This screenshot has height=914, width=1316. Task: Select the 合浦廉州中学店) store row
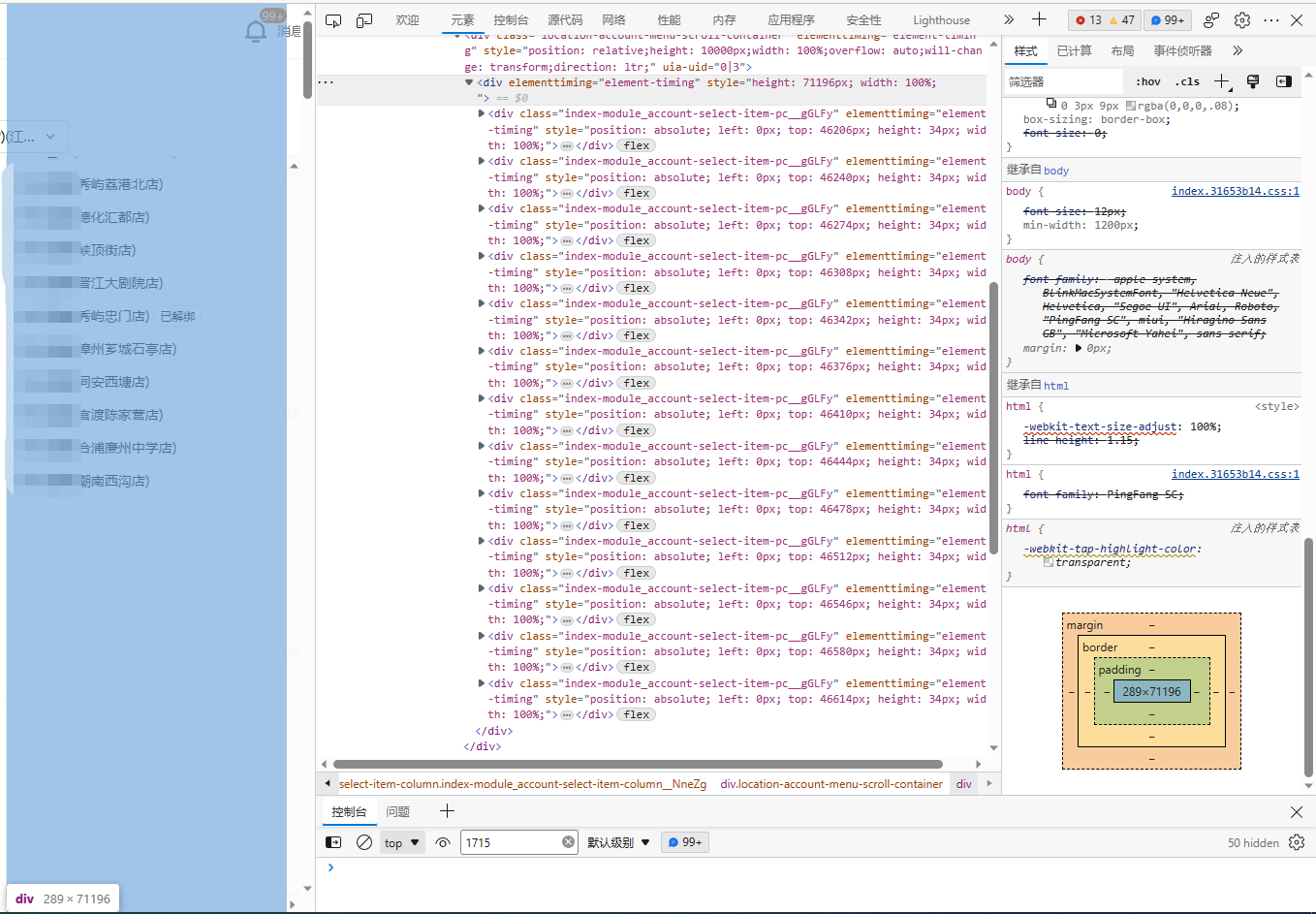(x=145, y=448)
